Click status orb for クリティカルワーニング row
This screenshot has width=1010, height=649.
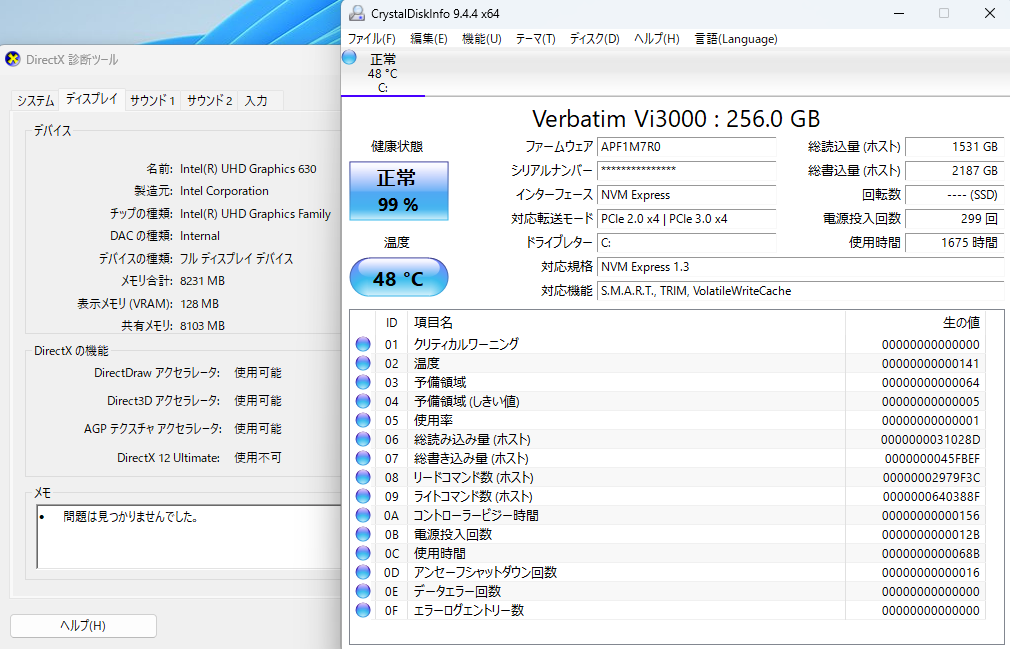[x=363, y=344]
